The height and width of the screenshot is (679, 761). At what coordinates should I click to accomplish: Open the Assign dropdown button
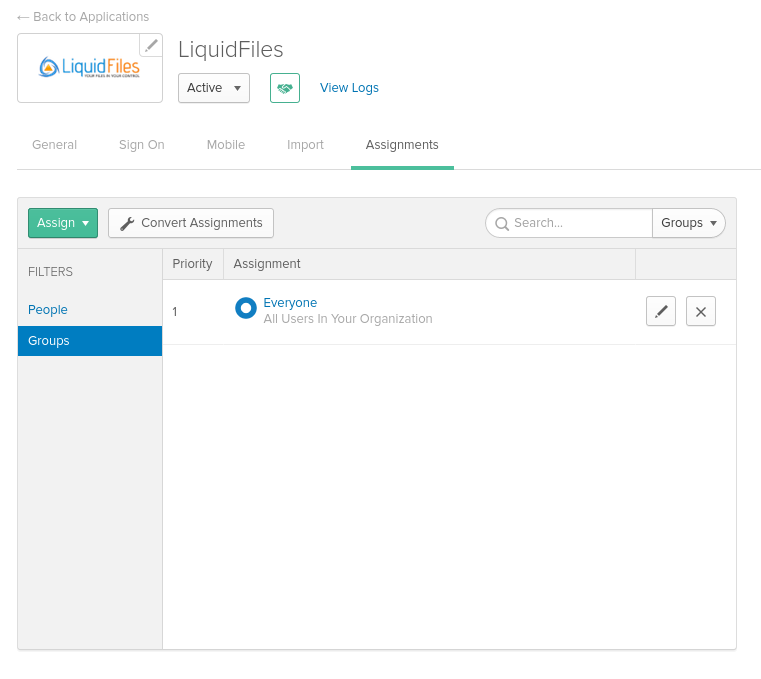pyautogui.click(x=63, y=223)
